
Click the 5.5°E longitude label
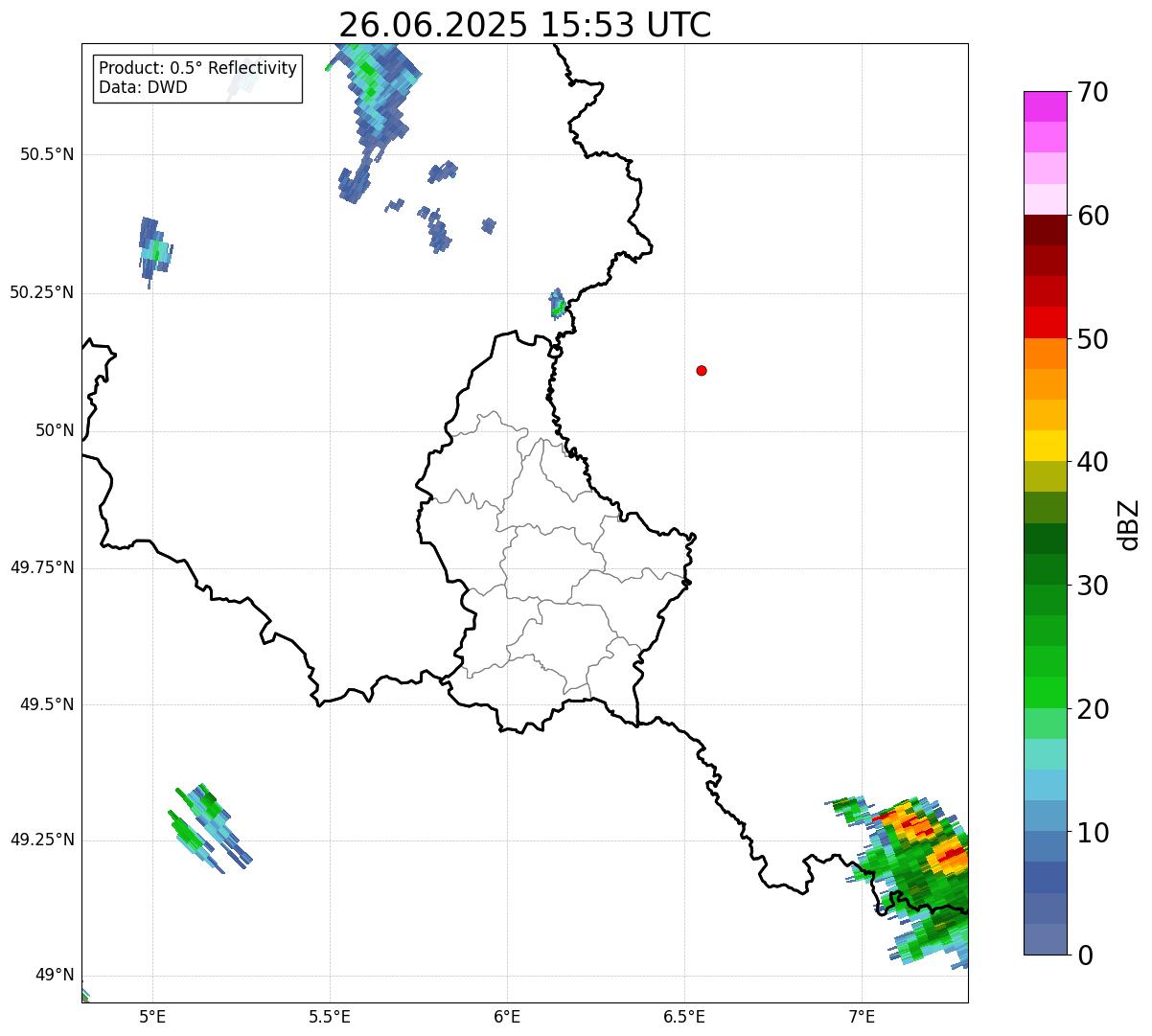330,1016
